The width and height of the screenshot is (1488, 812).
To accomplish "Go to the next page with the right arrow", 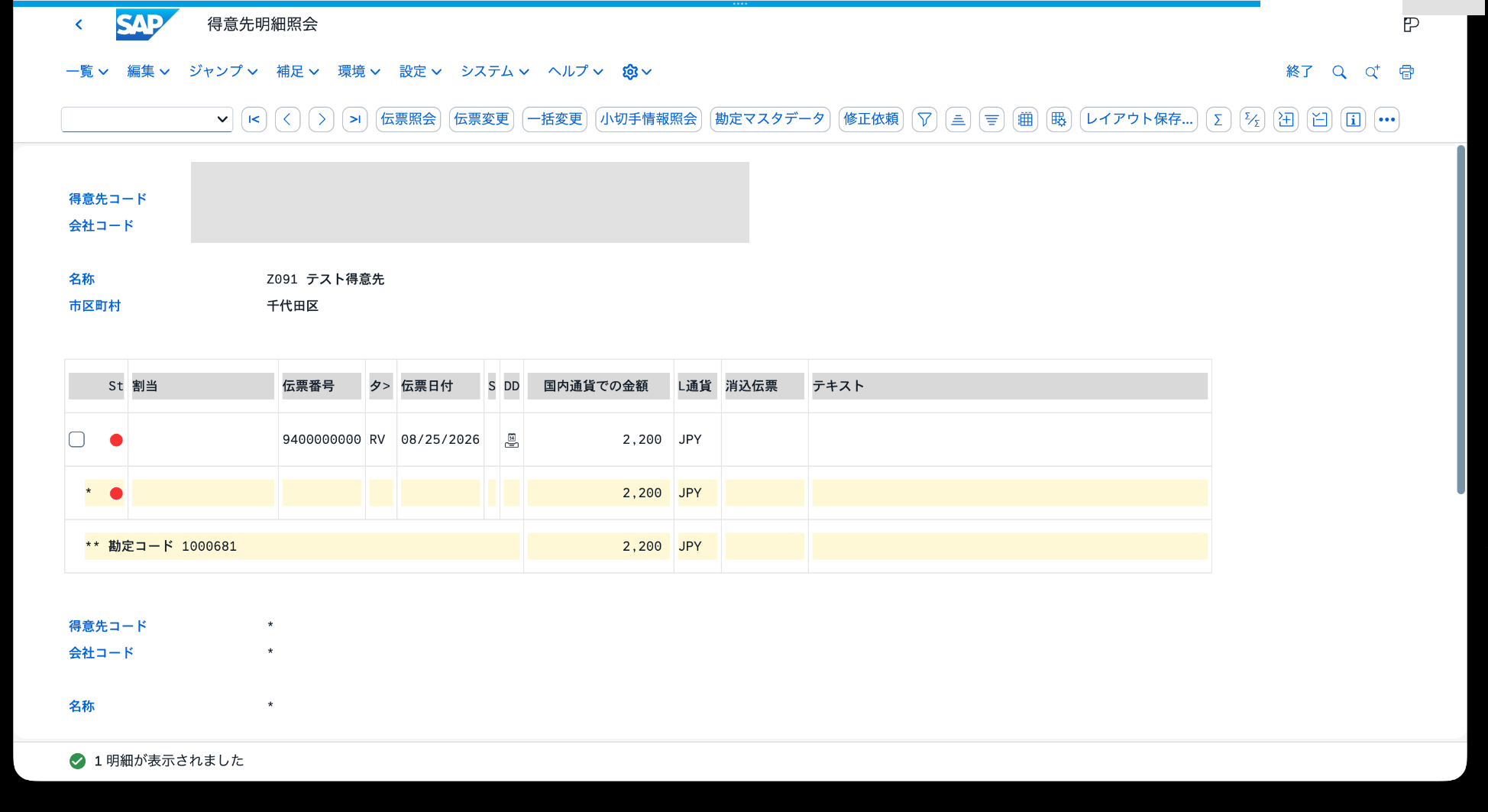I will 321,119.
